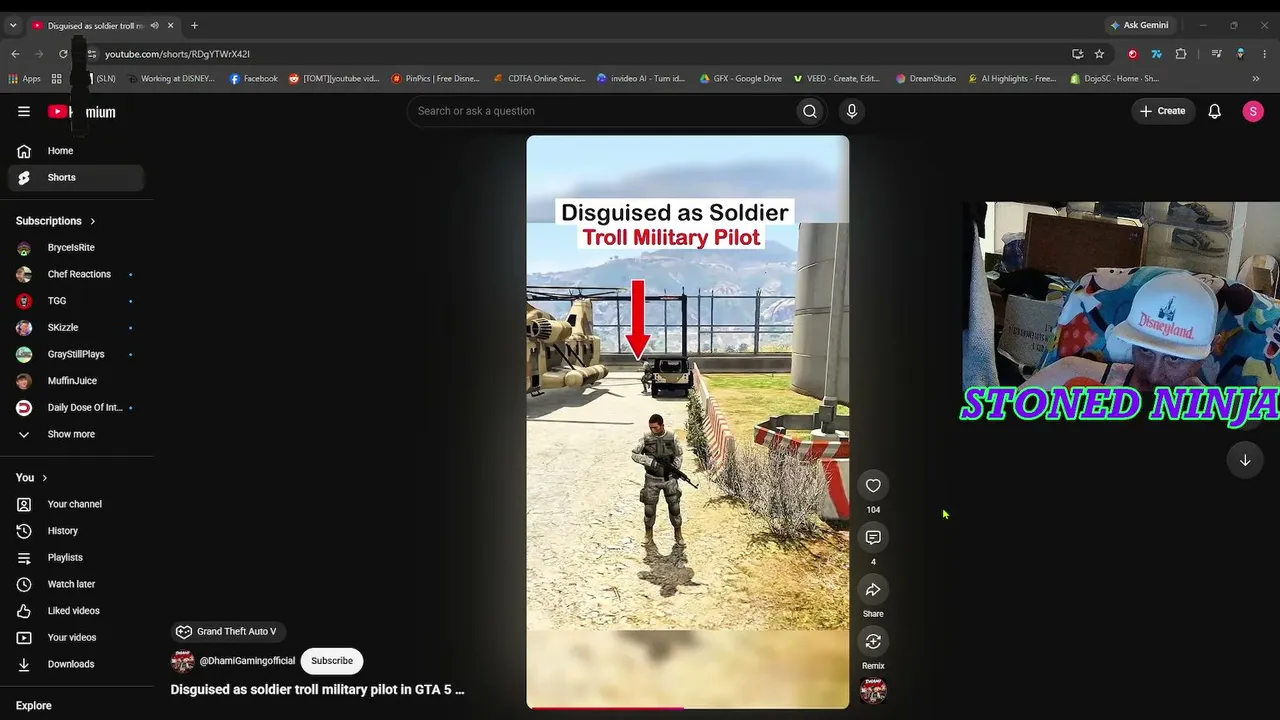This screenshot has height=720, width=1280.
Task: Pause the Short by clicking the video
Action: pos(688,420)
